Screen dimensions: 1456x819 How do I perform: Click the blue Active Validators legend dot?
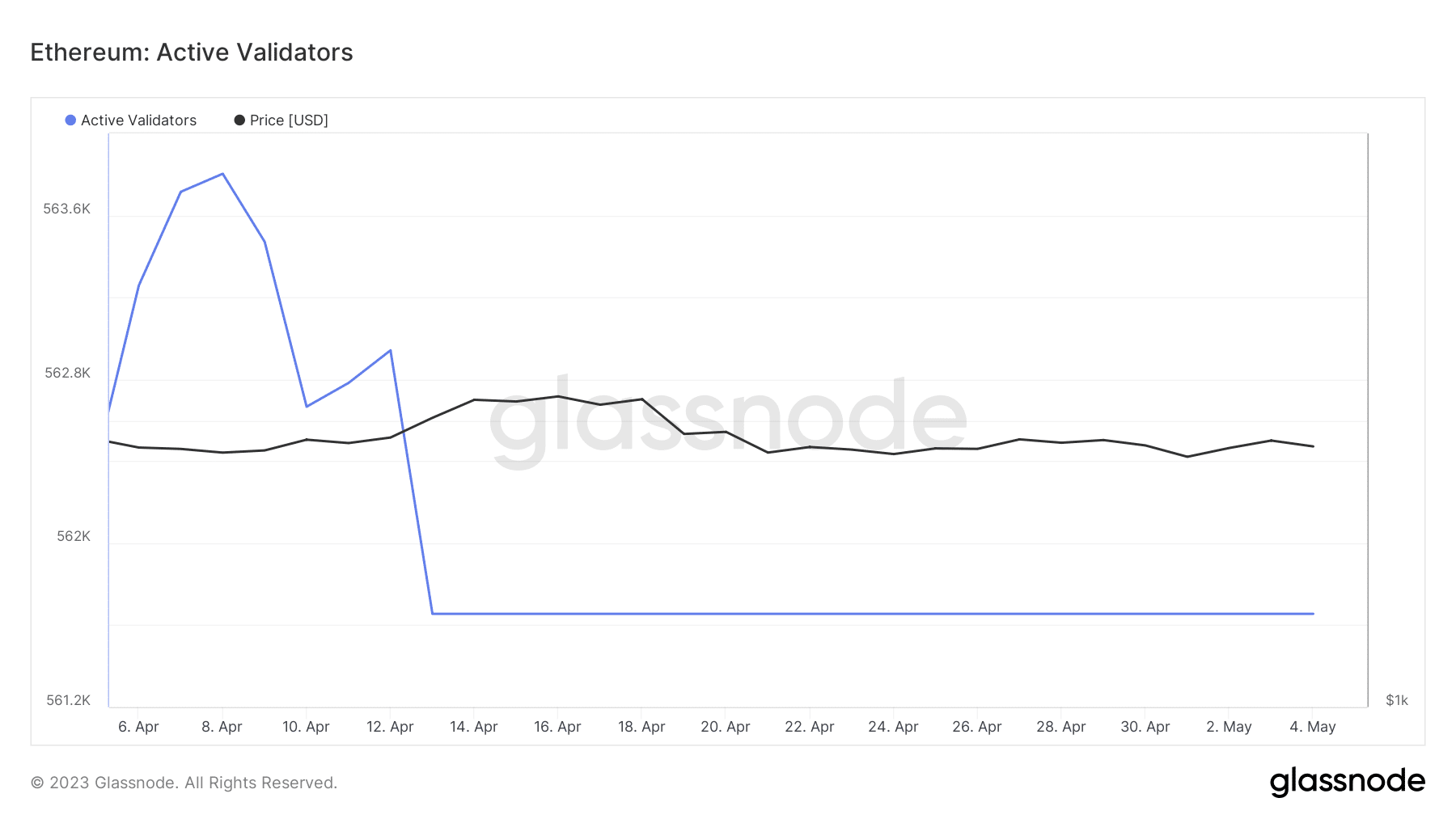coord(70,120)
